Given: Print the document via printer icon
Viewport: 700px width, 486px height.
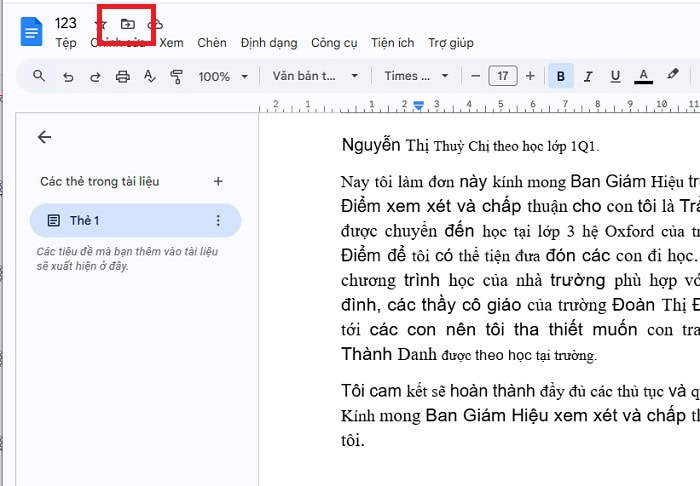Looking at the screenshot, I should click(x=122, y=76).
